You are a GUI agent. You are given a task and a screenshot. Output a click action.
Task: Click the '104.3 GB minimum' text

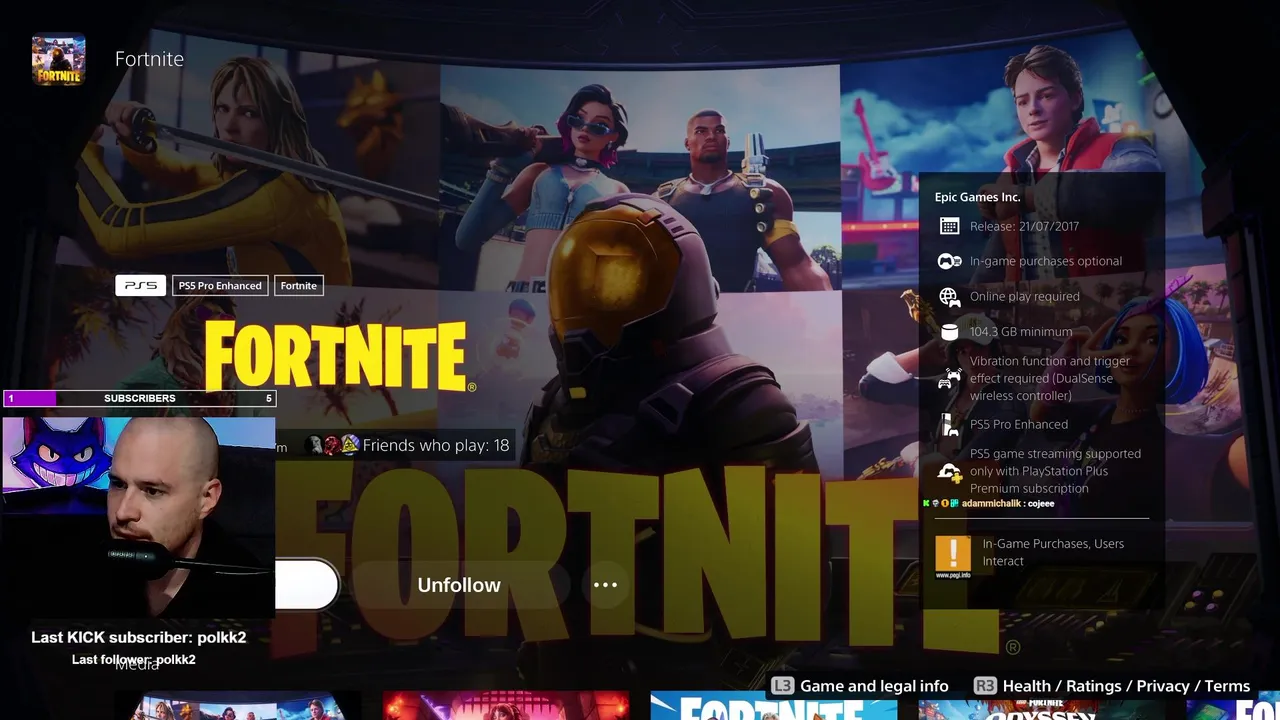[x=1021, y=332]
